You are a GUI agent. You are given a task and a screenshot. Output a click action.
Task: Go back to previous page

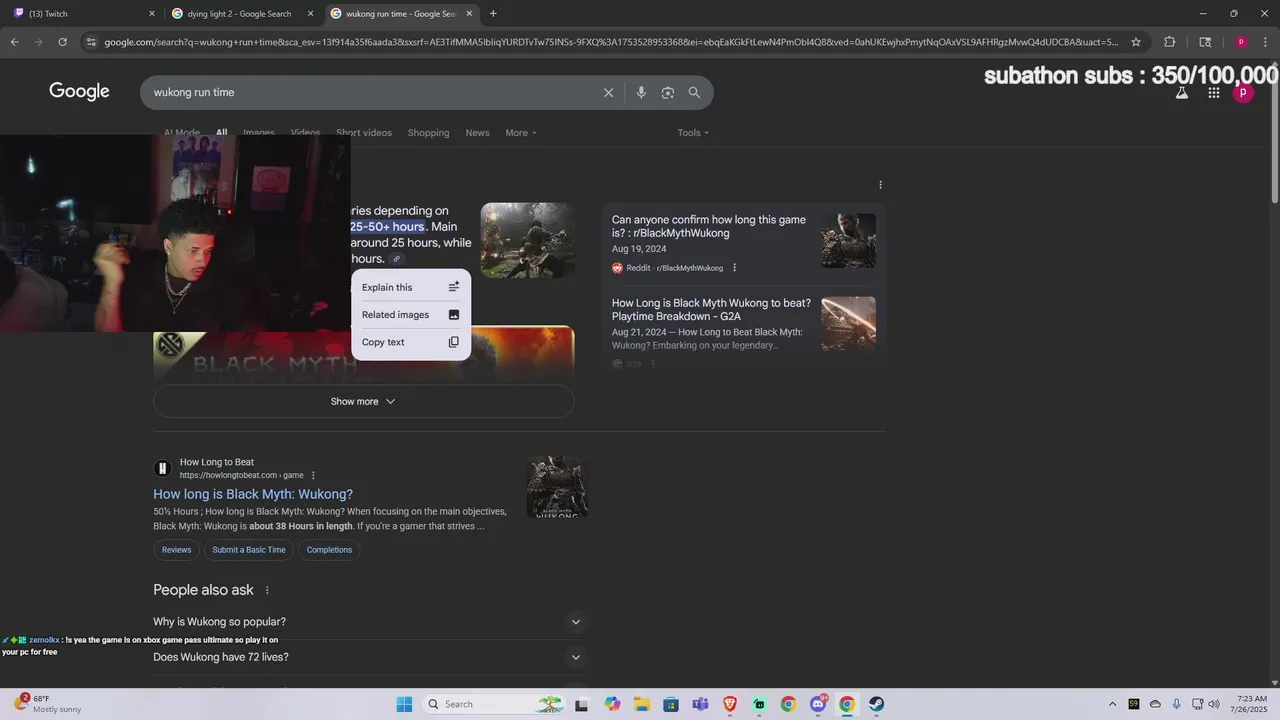pos(14,42)
